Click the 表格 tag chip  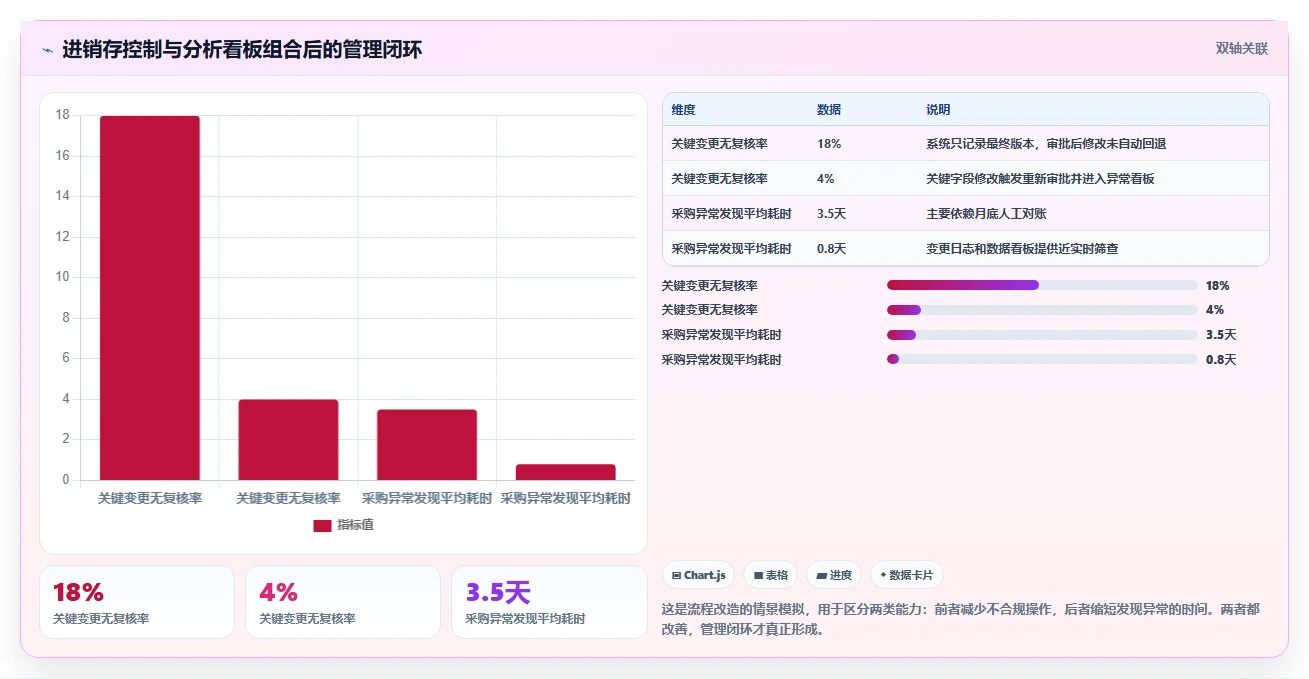771,575
